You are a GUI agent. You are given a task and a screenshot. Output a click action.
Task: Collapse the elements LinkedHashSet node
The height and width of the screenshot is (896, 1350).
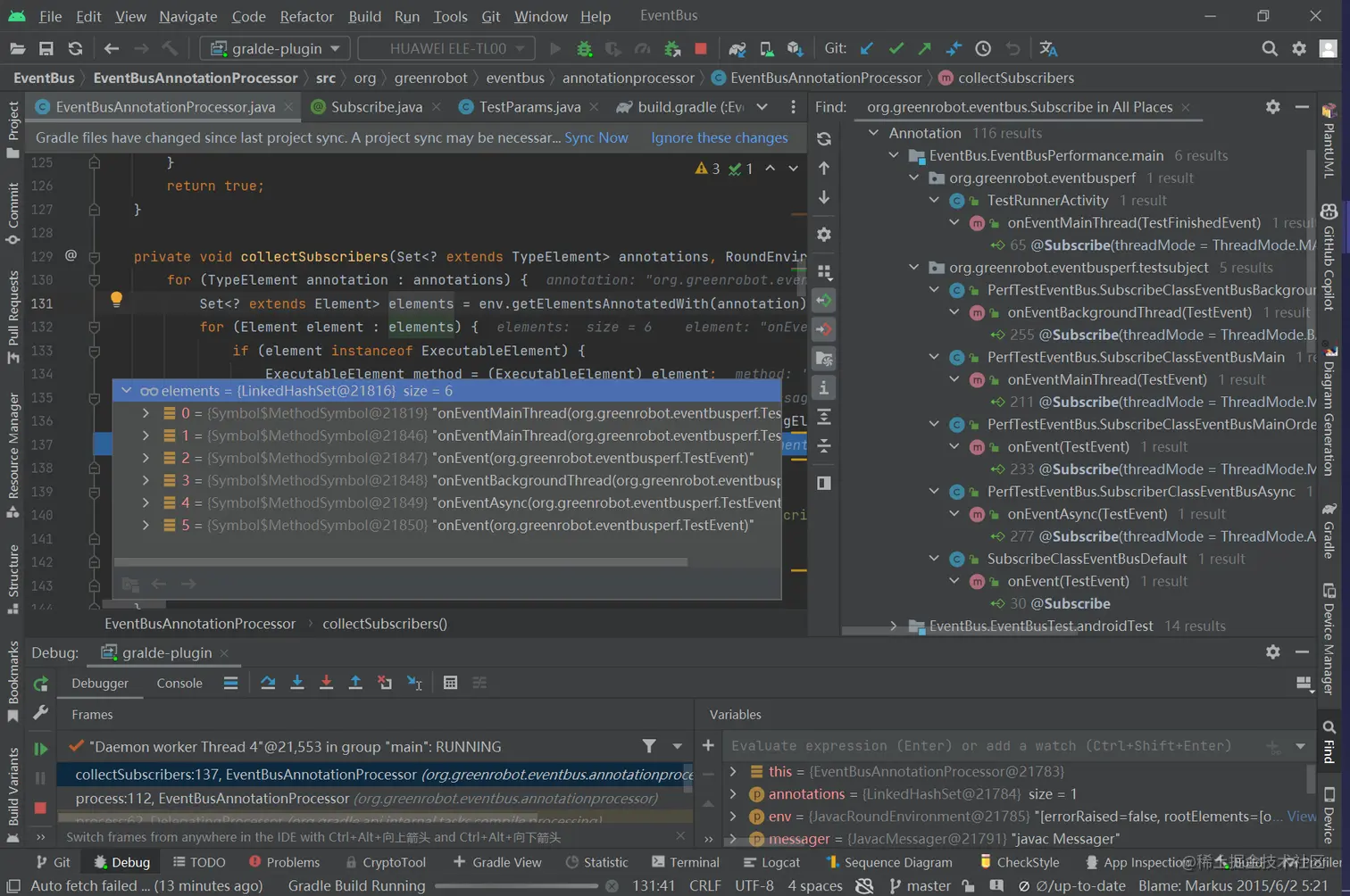coord(126,391)
